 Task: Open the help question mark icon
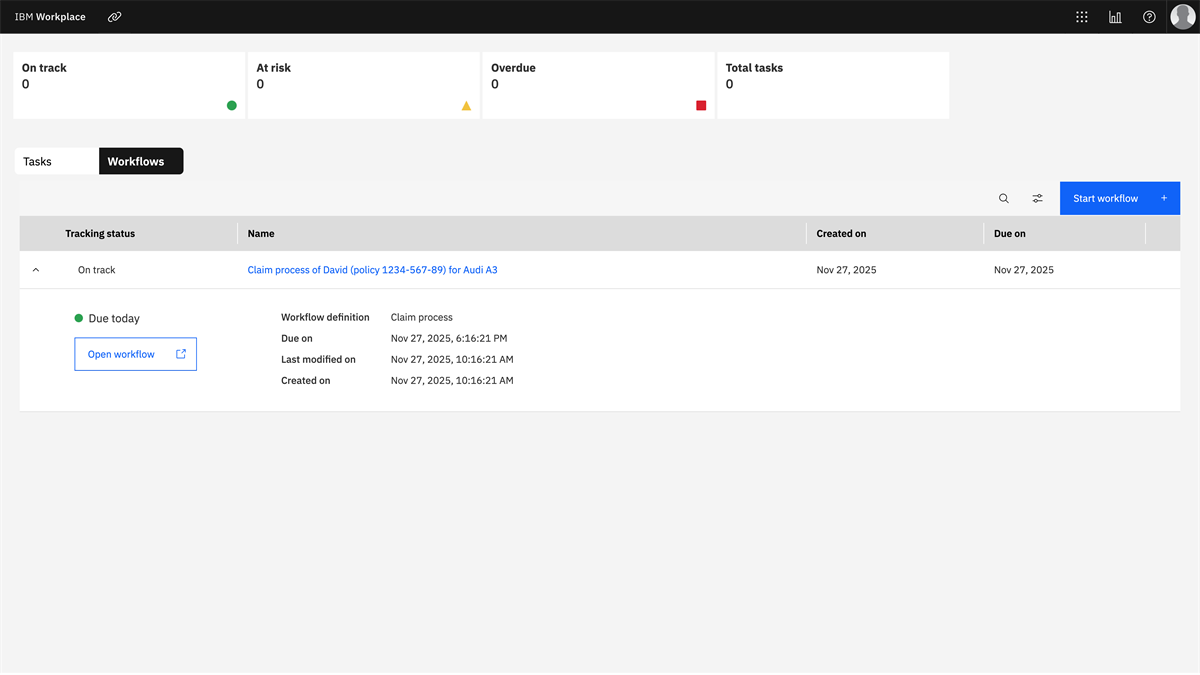[x=1149, y=17]
